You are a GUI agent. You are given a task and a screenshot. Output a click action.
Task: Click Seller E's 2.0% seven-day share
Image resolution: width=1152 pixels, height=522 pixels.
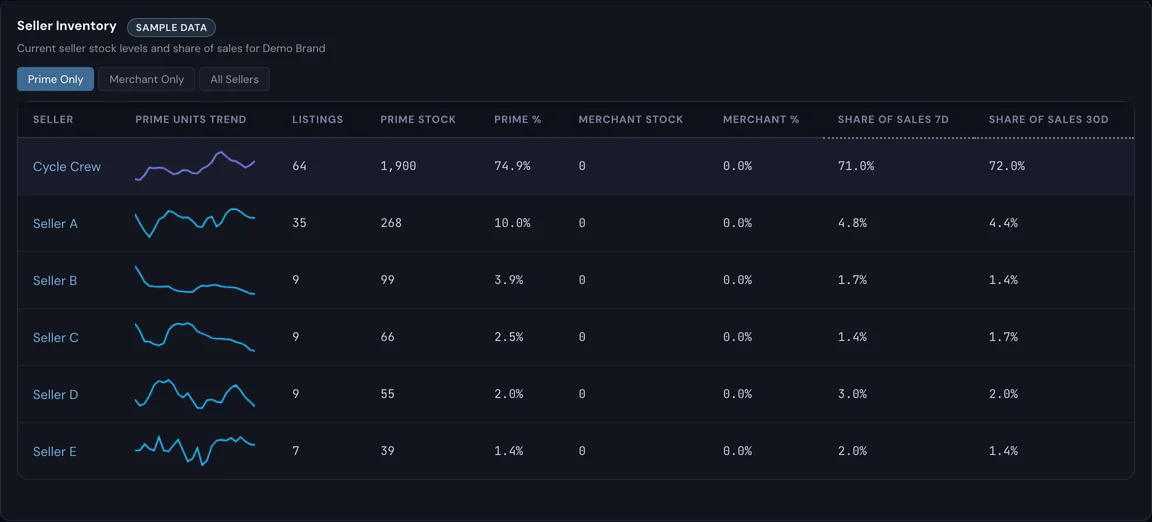pyautogui.click(x=852, y=451)
